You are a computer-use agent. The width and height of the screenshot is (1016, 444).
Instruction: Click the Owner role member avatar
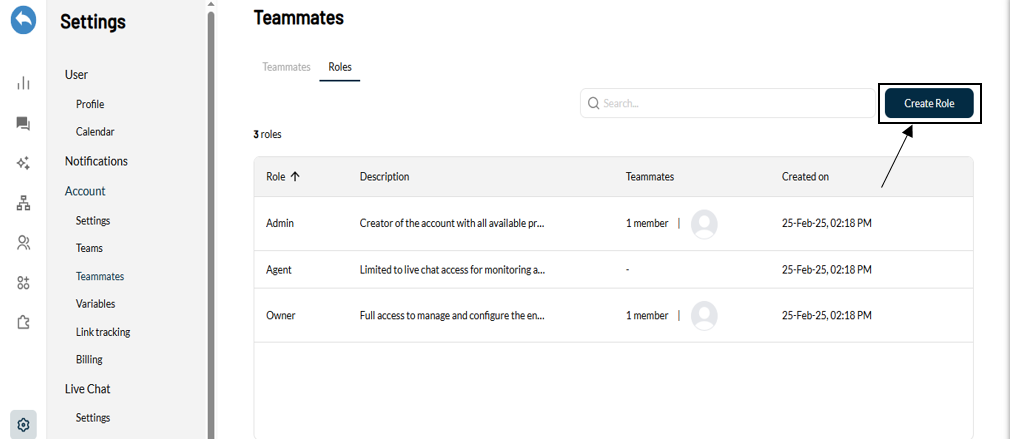[704, 316]
